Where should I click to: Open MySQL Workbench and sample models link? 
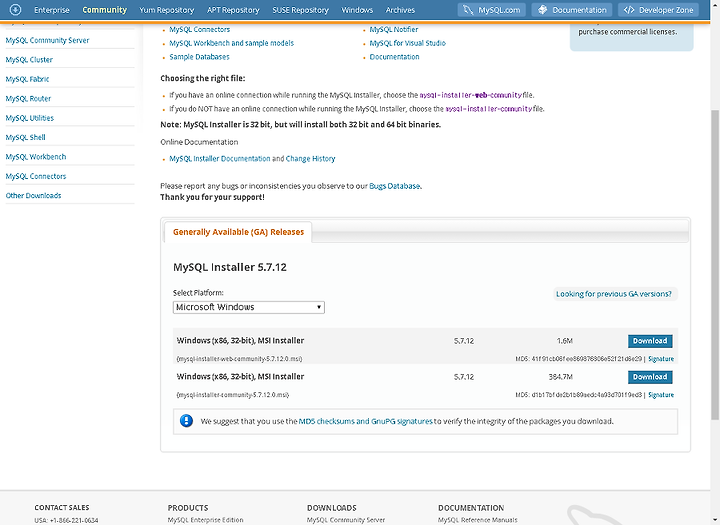click(x=231, y=43)
